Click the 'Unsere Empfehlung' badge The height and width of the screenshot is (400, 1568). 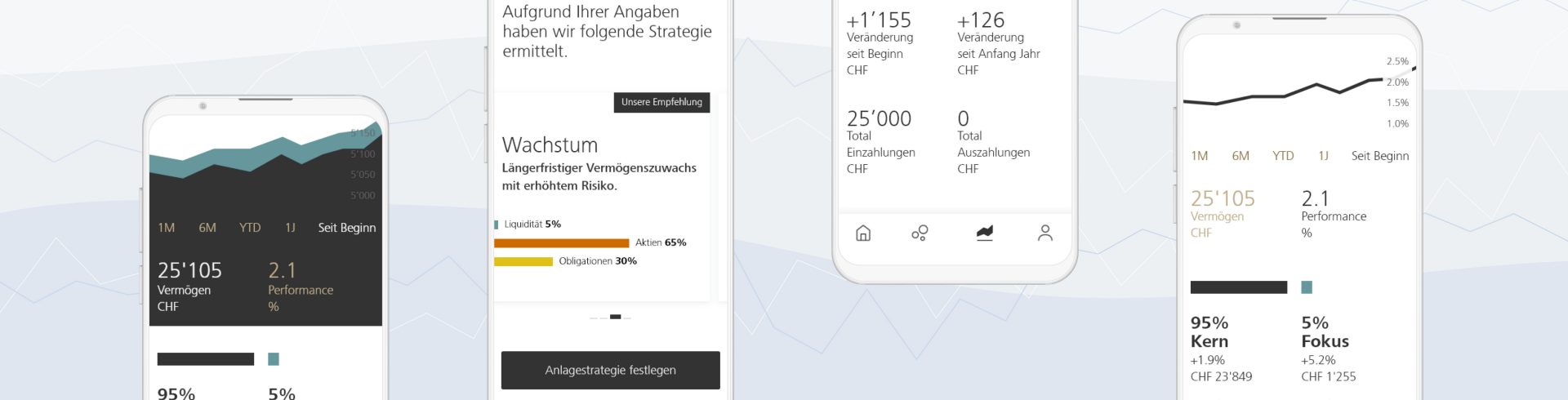(661, 102)
